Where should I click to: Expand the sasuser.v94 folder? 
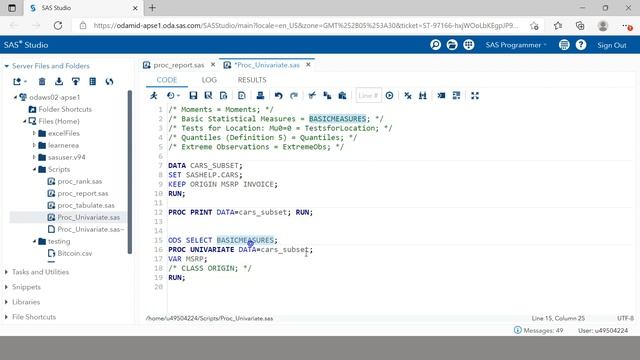click(34, 157)
